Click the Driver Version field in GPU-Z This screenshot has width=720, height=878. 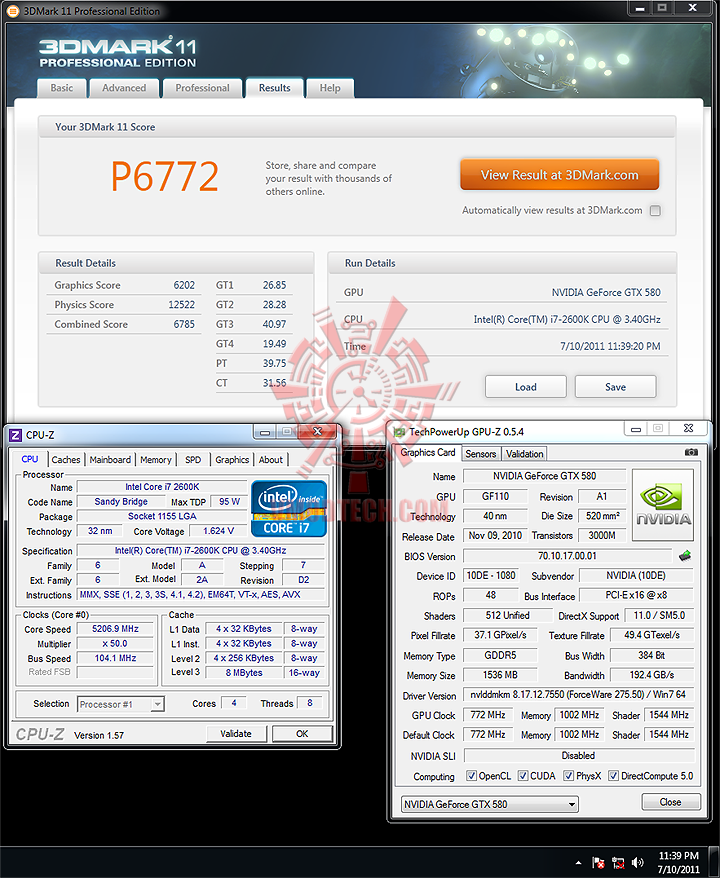click(x=578, y=694)
